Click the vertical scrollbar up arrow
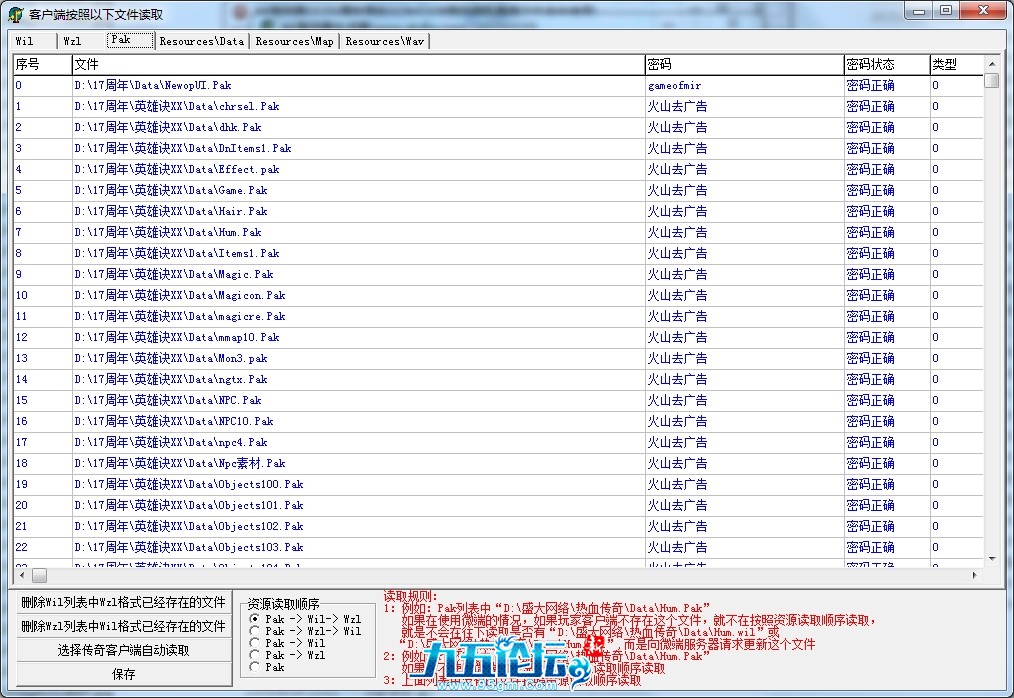 [x=991, y=63]
